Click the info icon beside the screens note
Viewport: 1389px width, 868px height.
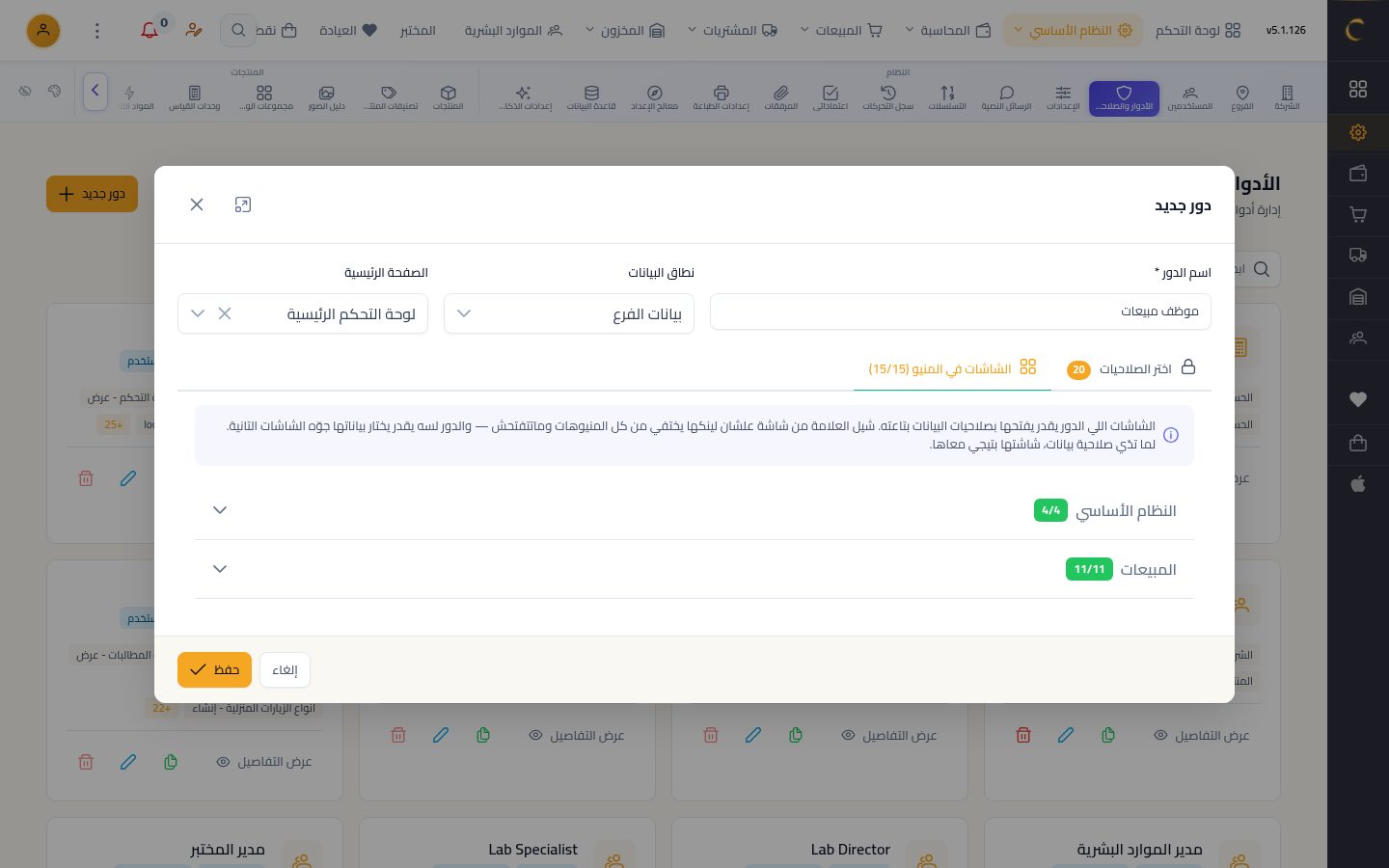tap(1171, 435)
